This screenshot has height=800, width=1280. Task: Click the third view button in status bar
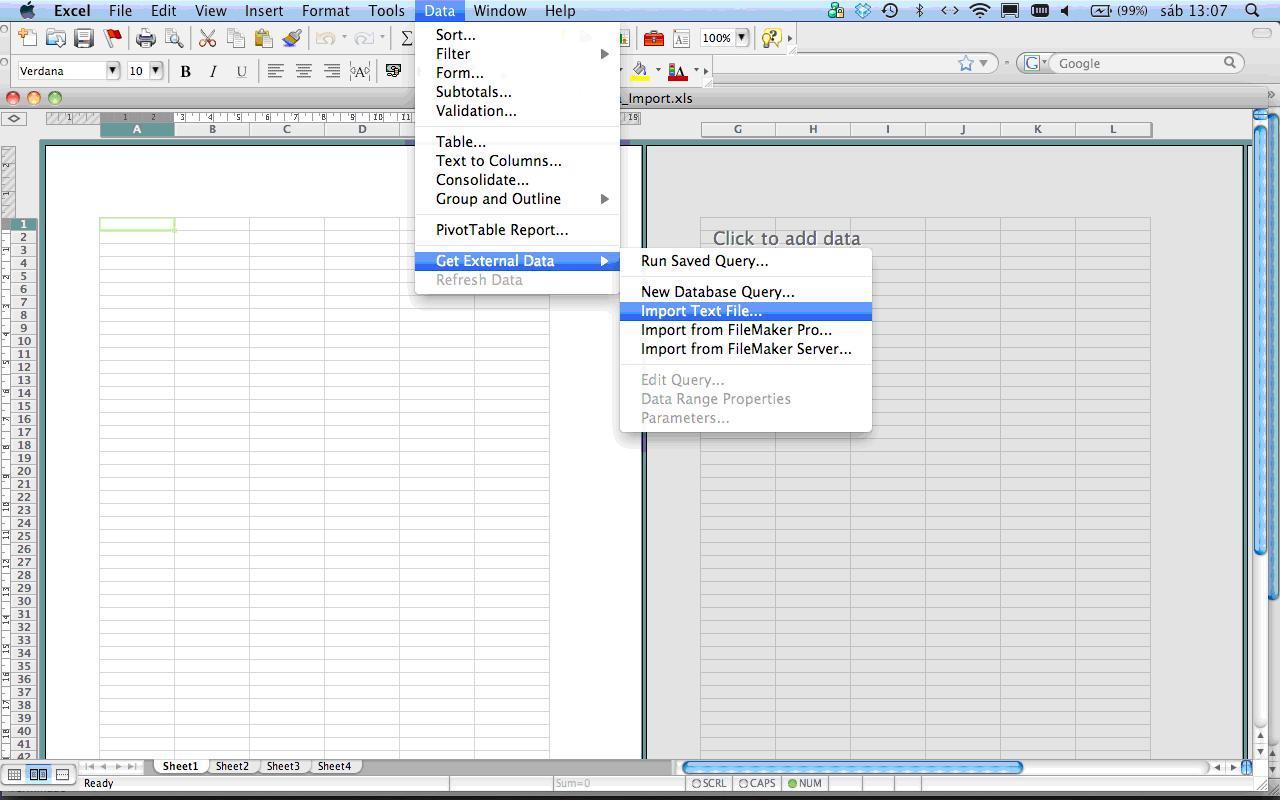pos(62,775)
